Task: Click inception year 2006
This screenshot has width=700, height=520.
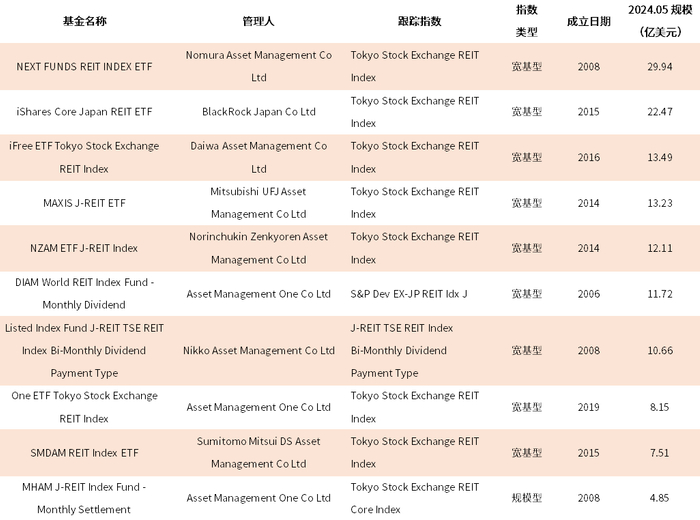Action: [x=588, y=294]
